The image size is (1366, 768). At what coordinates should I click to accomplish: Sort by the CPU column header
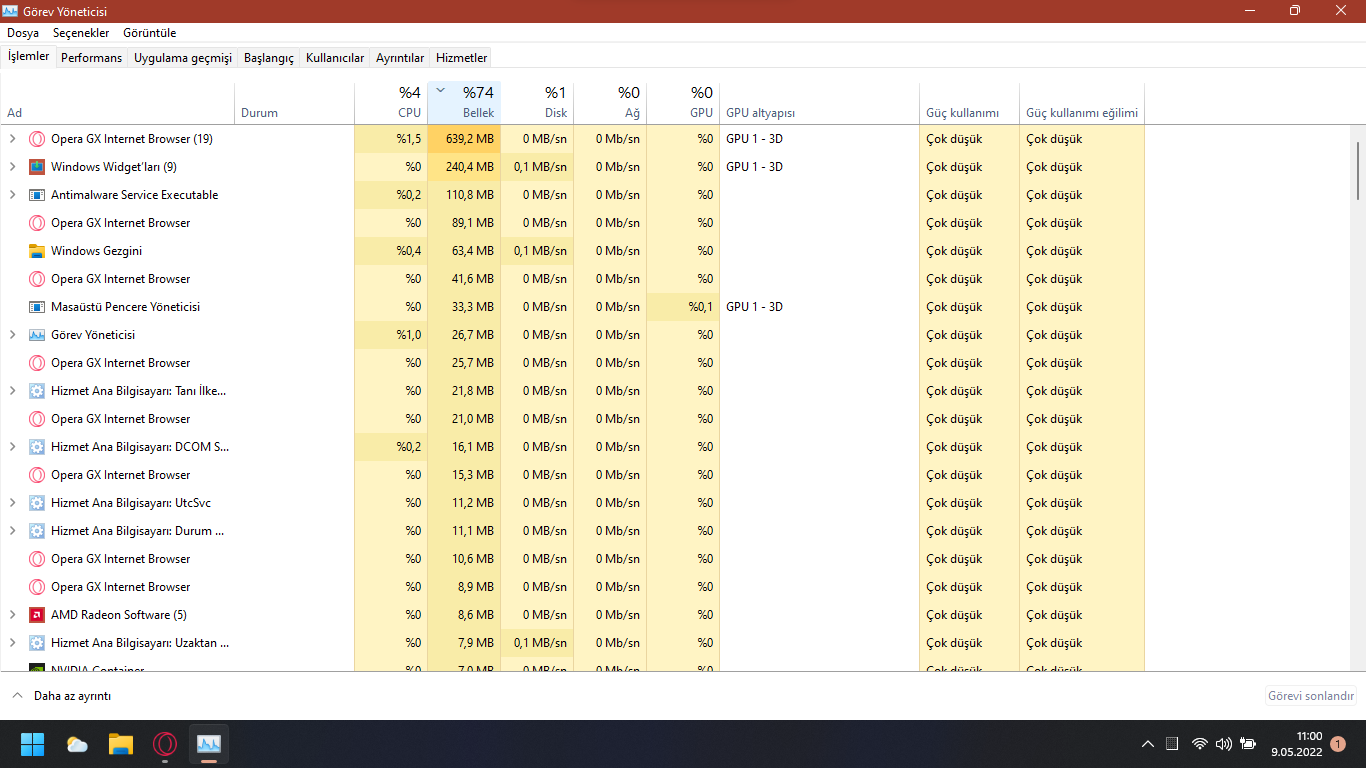391,102
